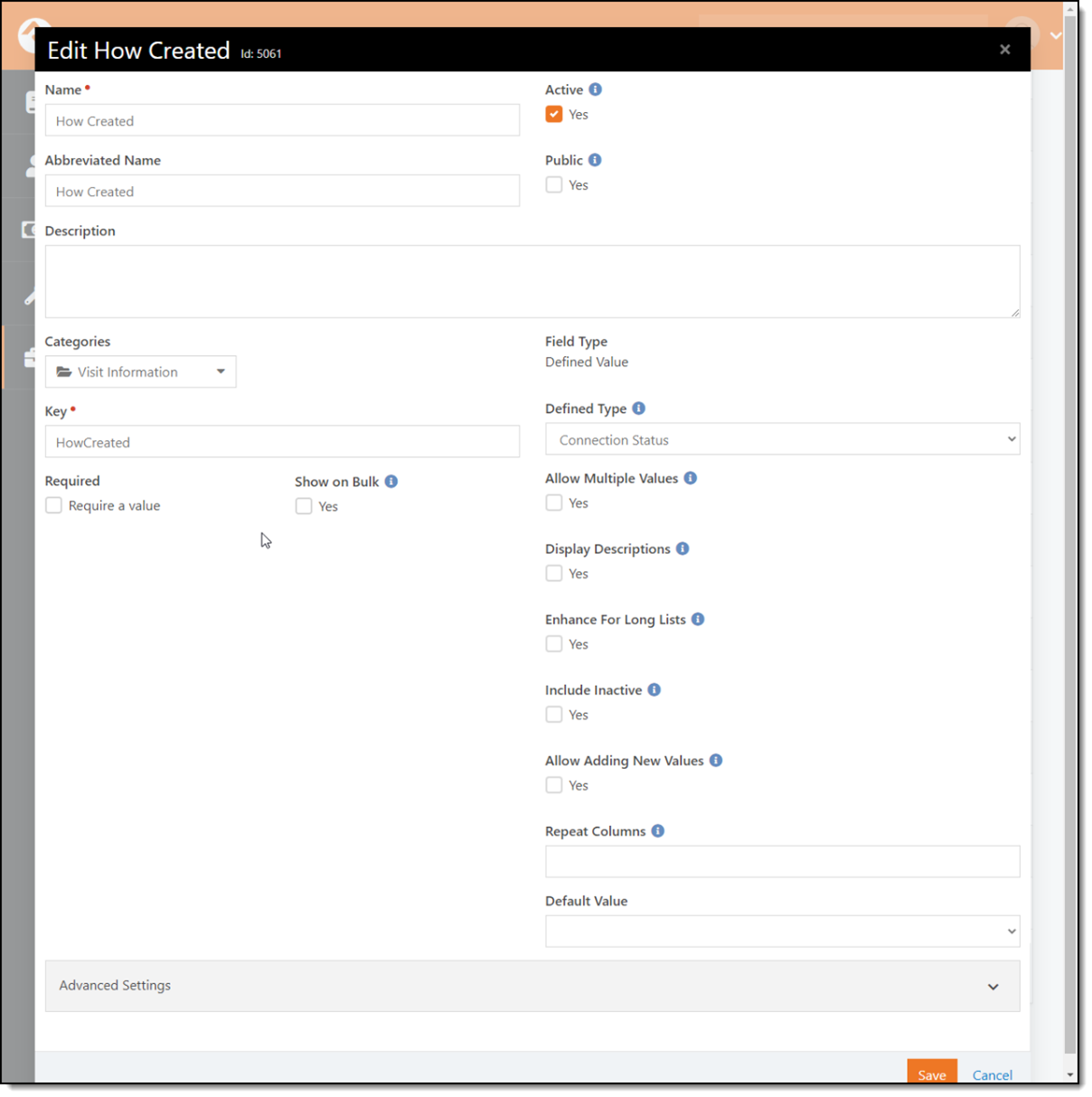Click the Save button

[932, 1072]
